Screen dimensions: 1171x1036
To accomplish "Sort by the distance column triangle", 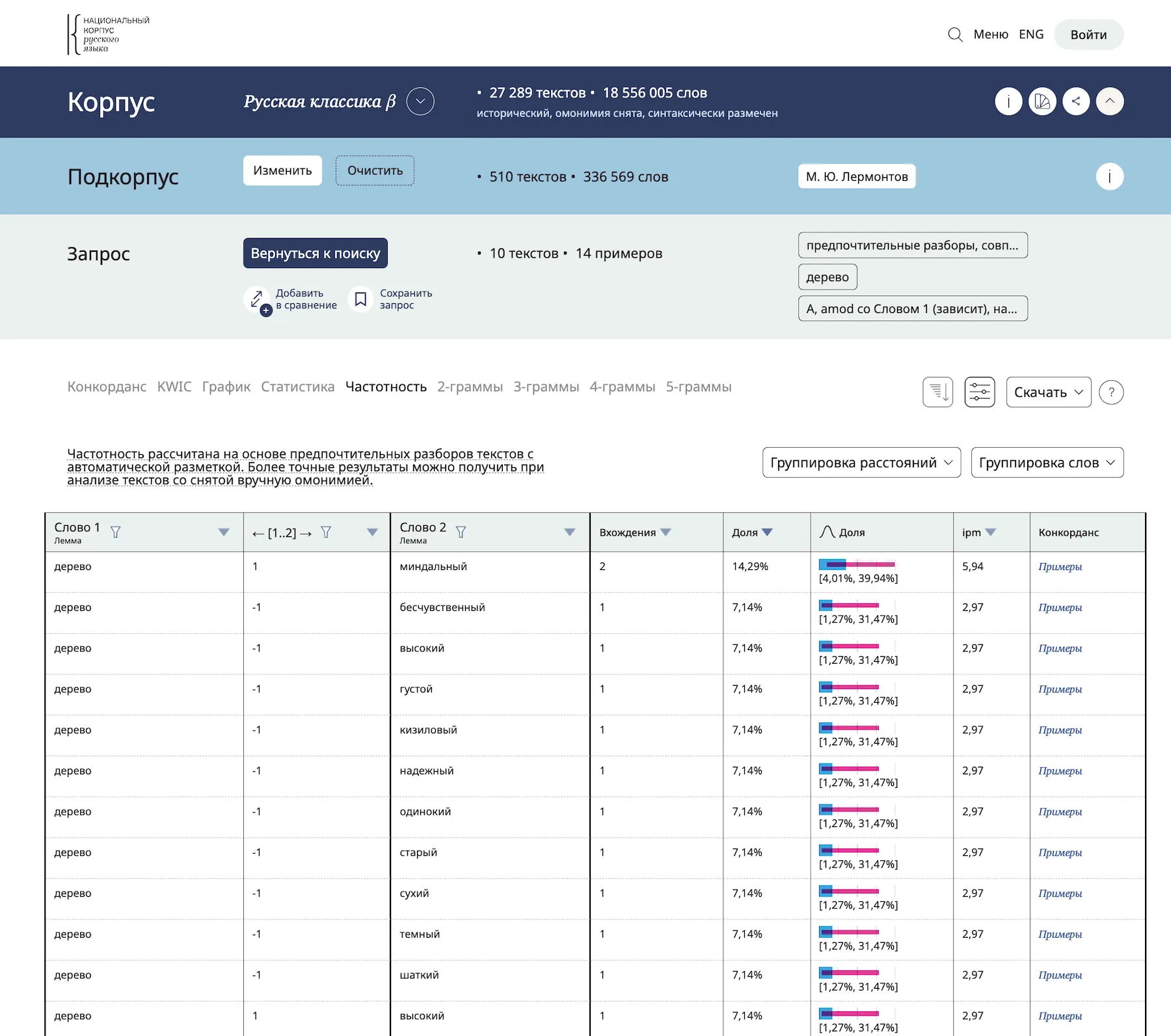I will click(373, 532).
